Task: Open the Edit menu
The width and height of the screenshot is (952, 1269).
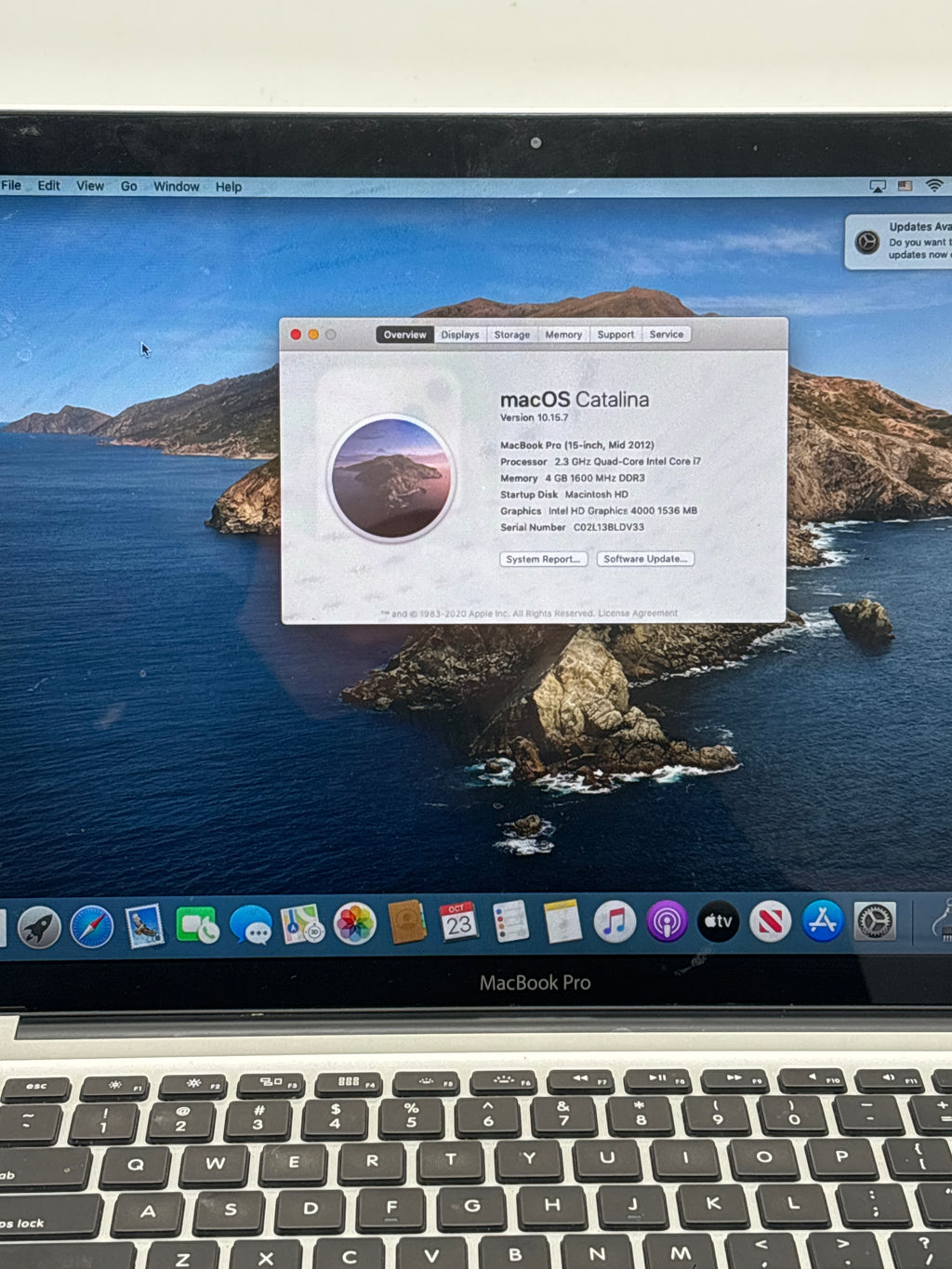Action: 48,185
